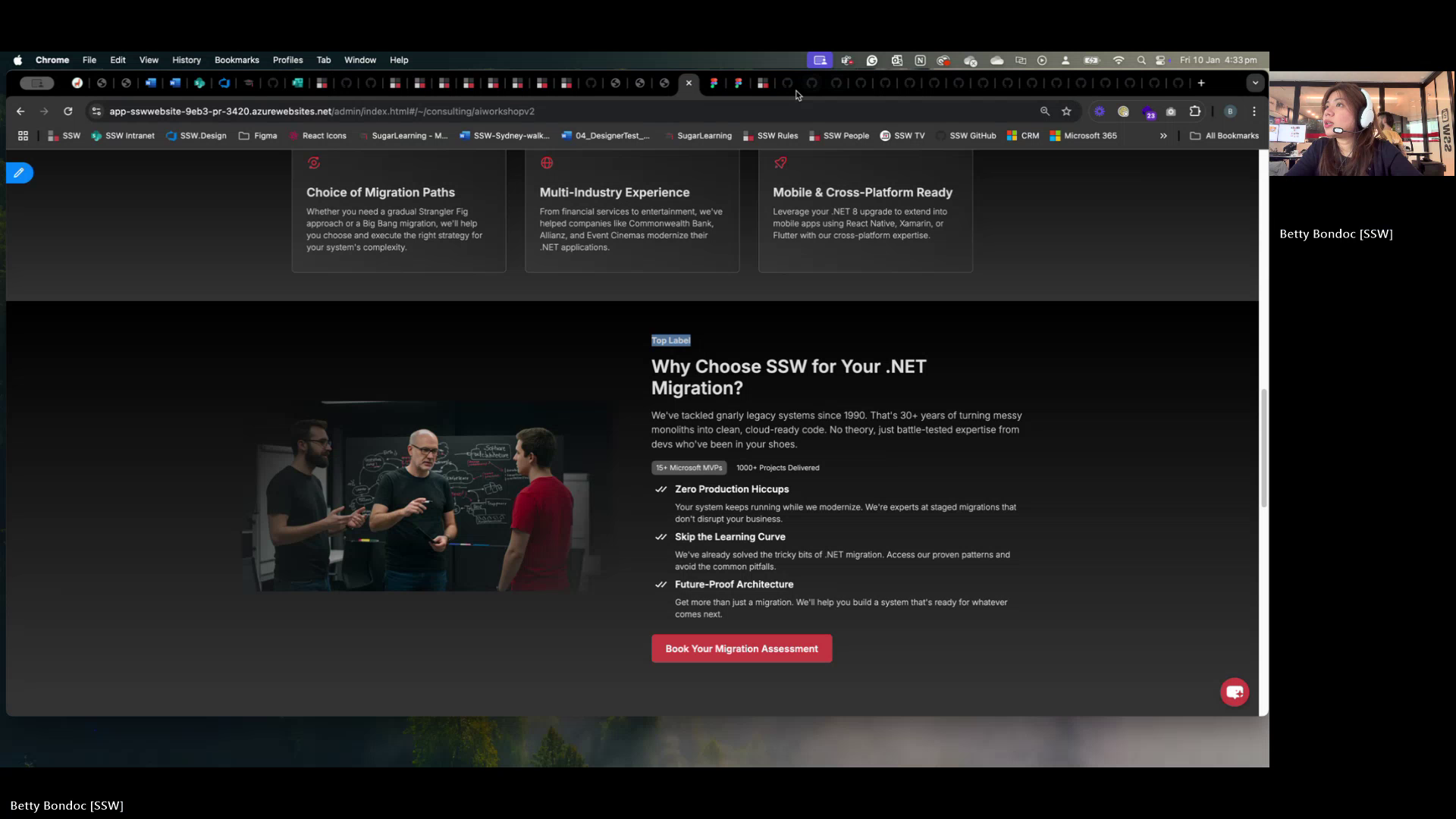Navigate to SSW Rules bookmark
The width and height of the screenshot is (1456, 819).
tap(777, 135)
